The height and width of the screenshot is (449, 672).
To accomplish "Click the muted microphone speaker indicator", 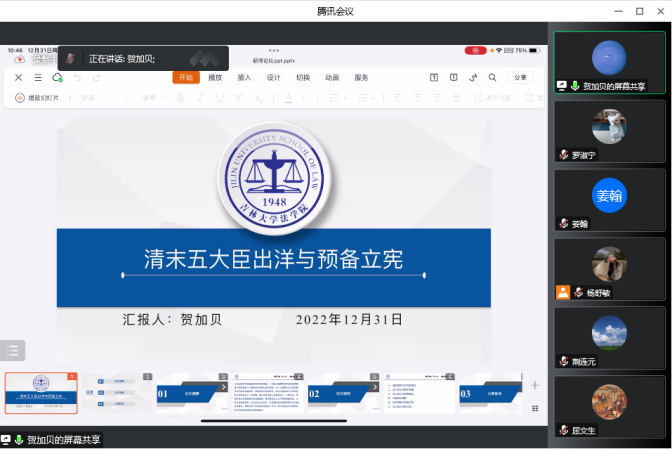I will click(71, 59).
